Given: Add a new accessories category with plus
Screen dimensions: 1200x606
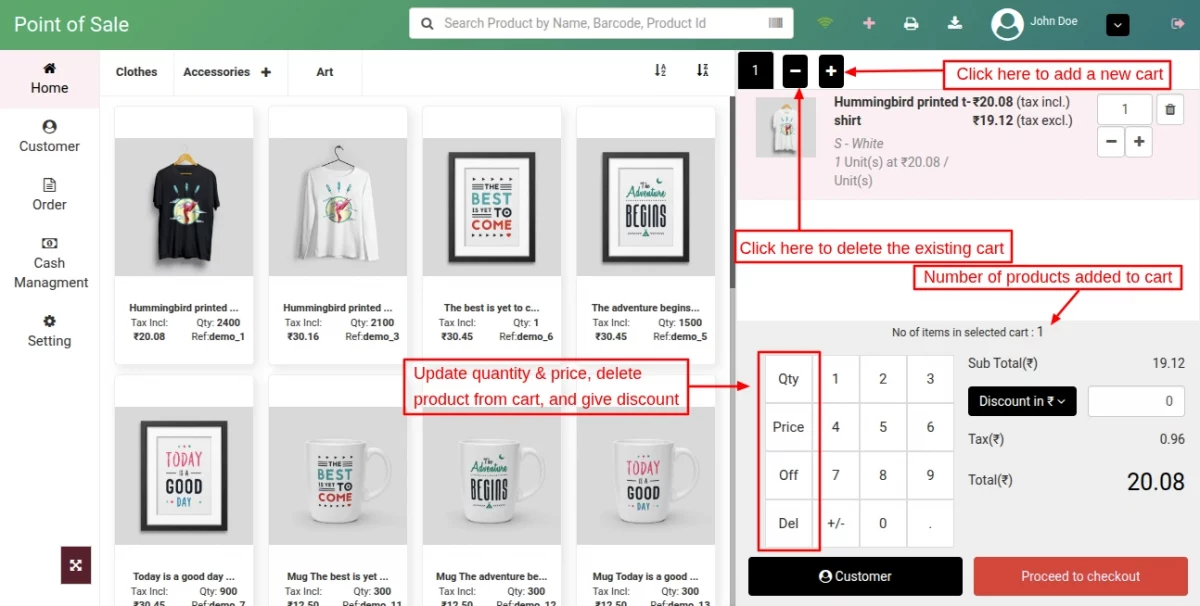Looking at the screenshot, I should (265, 71).
